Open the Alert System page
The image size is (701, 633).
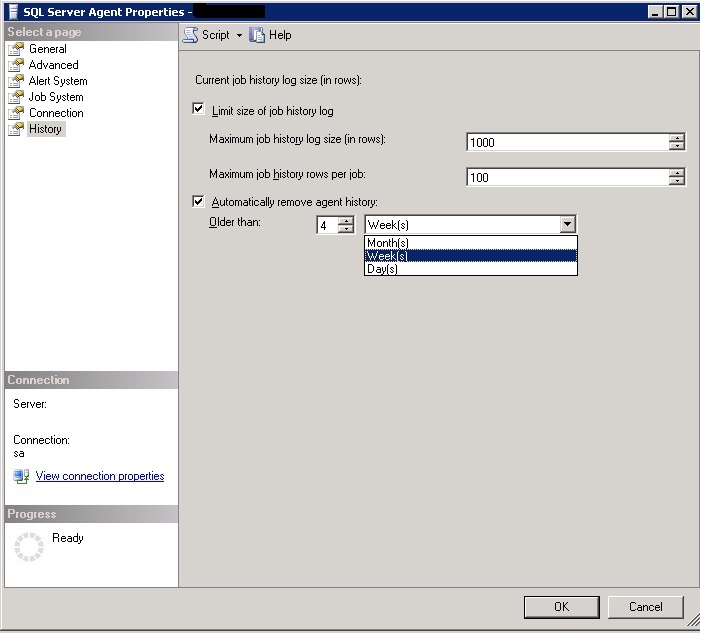click(58, 81)
